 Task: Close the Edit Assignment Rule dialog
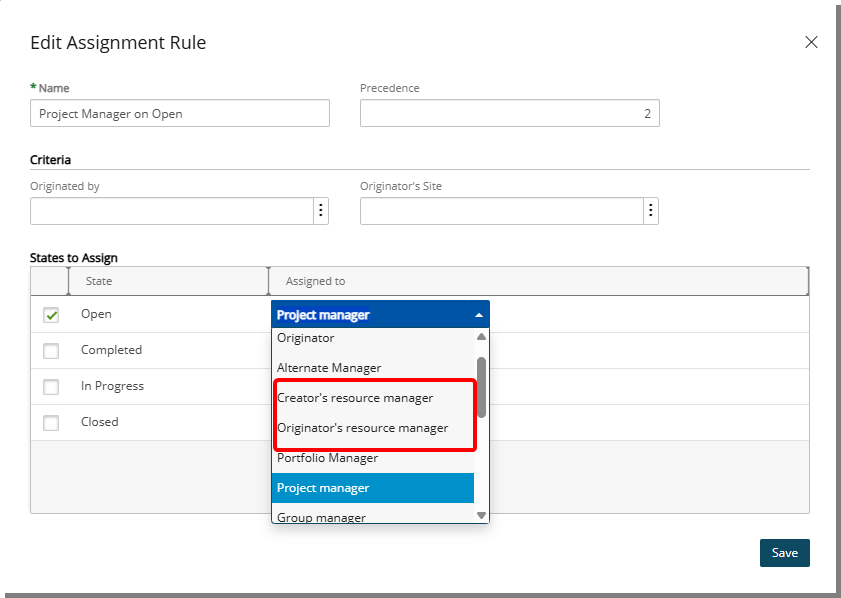(x=811, y=42)
